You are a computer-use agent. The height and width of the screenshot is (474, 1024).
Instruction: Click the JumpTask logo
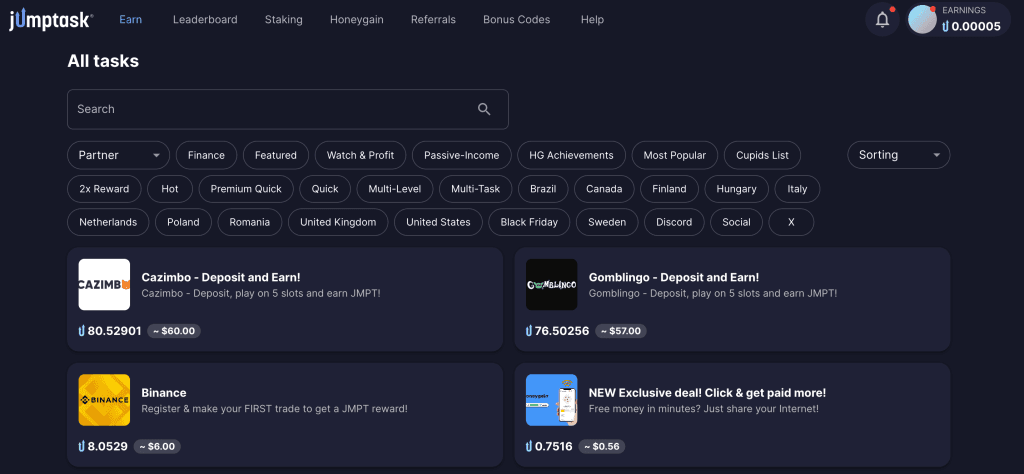coord(51,20)
